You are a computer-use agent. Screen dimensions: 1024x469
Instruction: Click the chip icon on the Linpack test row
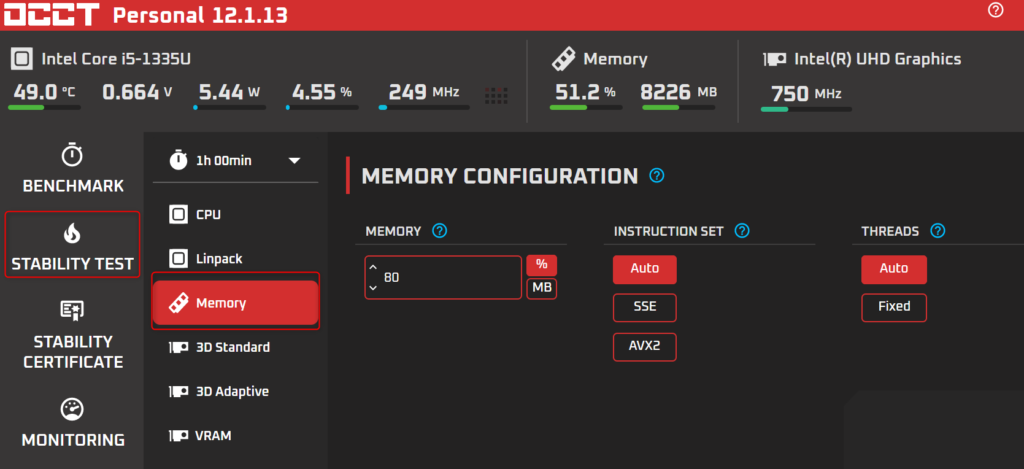click(x=178, y=259)
